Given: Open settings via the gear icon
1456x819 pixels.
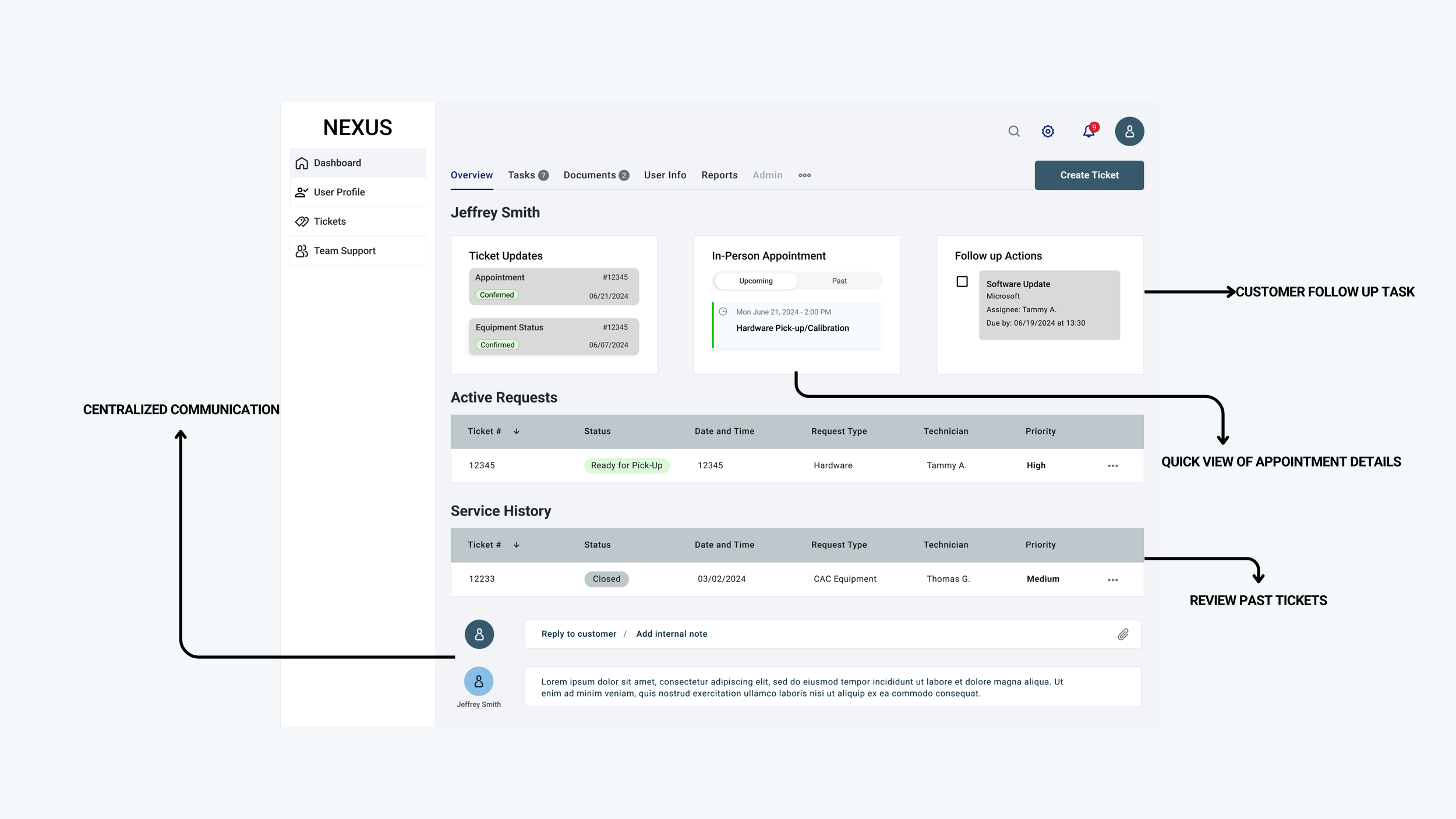Looking at the screenshot, I should [x=1048, y=131].
